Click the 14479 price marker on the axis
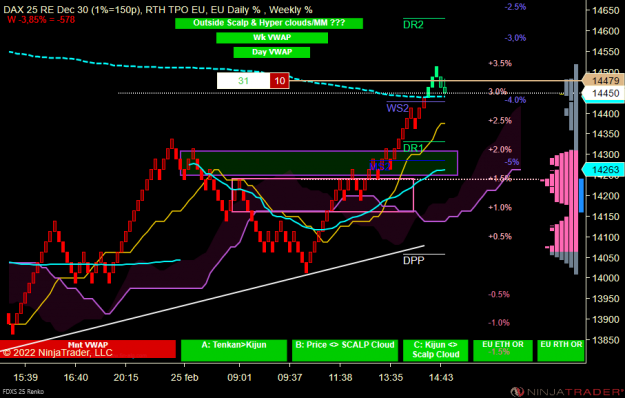Image resolution: width=625 pixels, height=398 pixels. tap(603, 80)
